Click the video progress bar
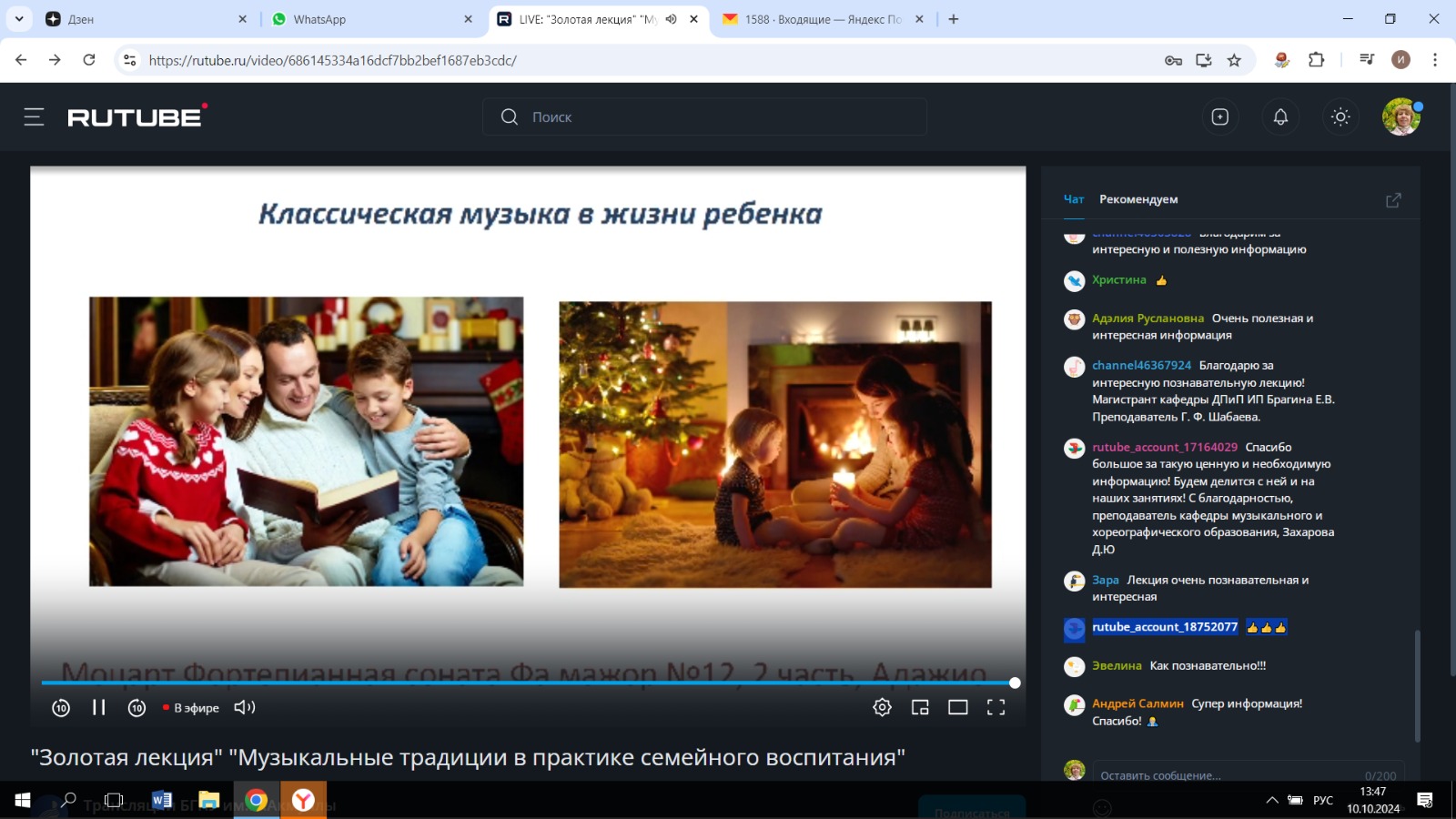Viewport: 1456px width, 819px height. (x=528, y=682)
